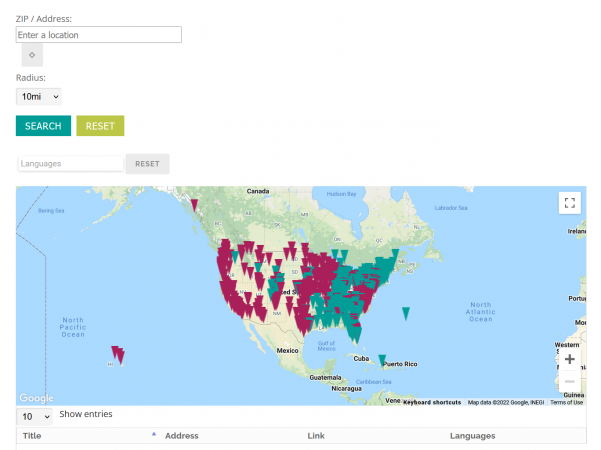Image resolution: width=601 pixels, height=450 pixels.
Task: Expand the show entries count dropdown
Action: click(35, 416)
